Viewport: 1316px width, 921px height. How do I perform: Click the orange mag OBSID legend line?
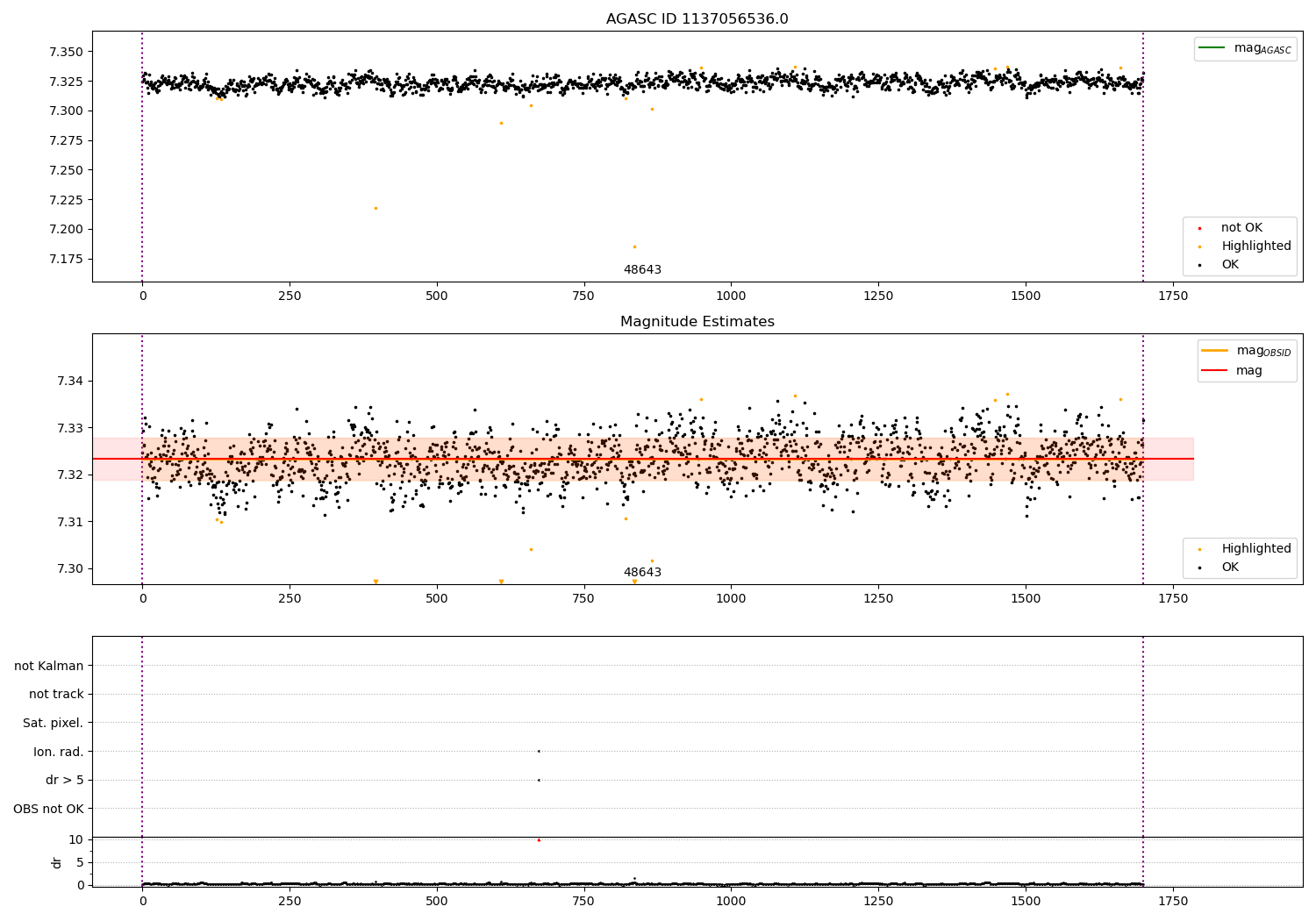click(x=1214, y=351)
